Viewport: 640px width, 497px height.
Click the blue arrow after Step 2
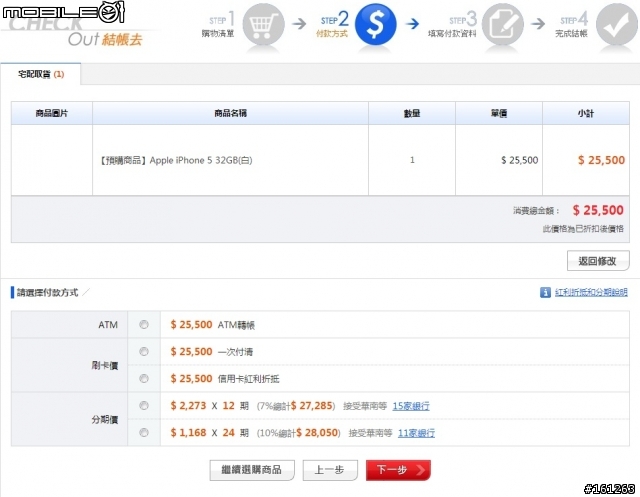413,24
